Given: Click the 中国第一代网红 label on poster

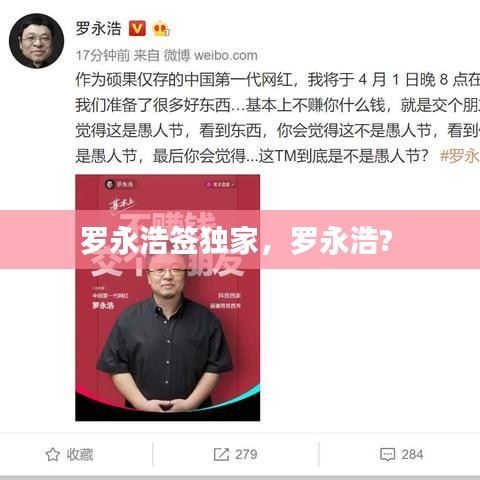Looking at the screenshot, I should tap(110, 296).
